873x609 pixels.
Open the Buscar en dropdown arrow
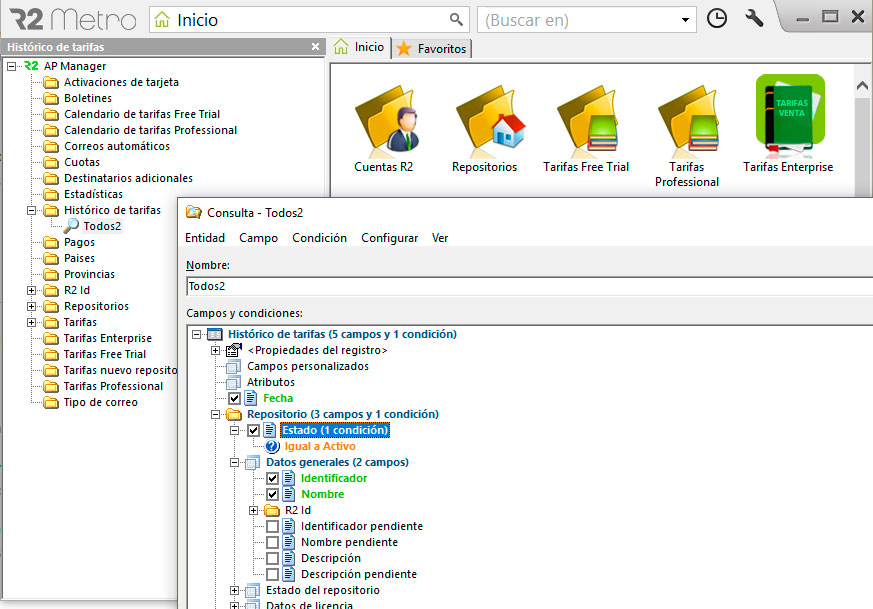tap(685, 20)
